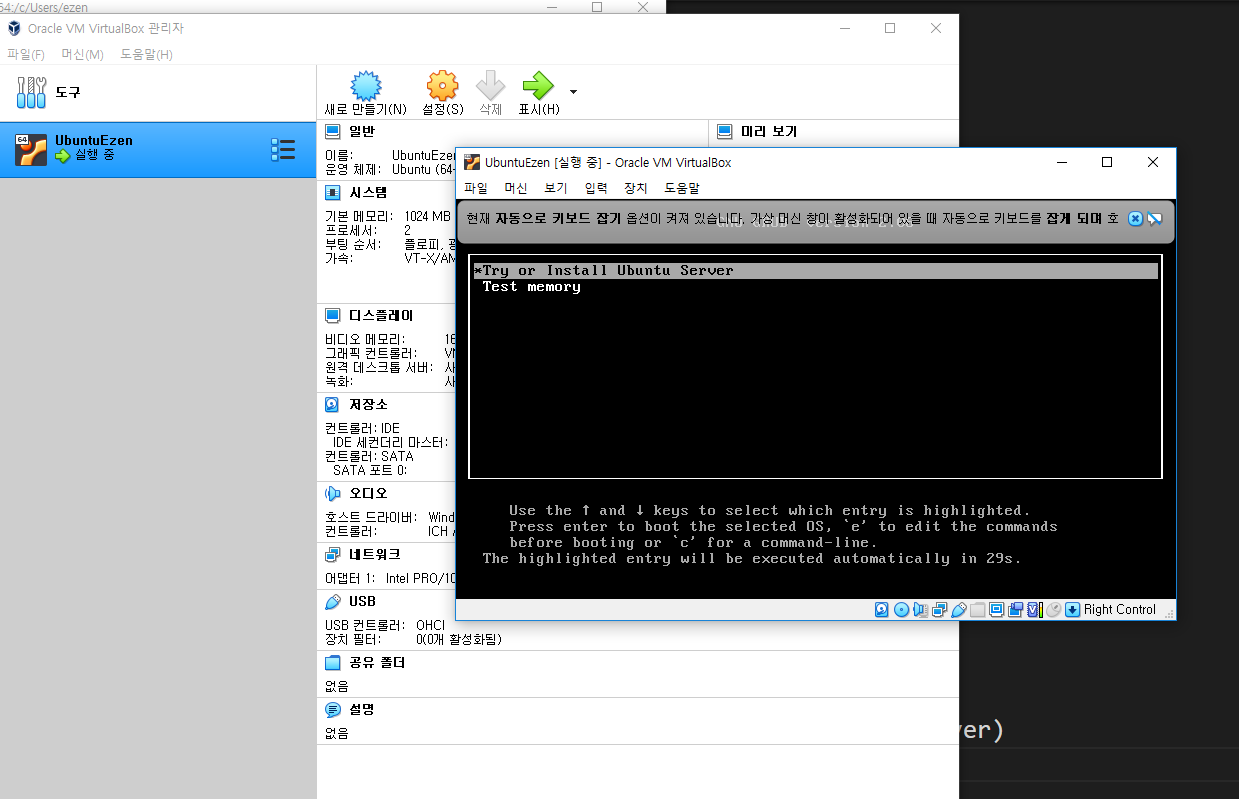Click the '호스트 드라이버' audio line
The height and width of the screenshot is (799, 1239).
[x=390, y=517]
